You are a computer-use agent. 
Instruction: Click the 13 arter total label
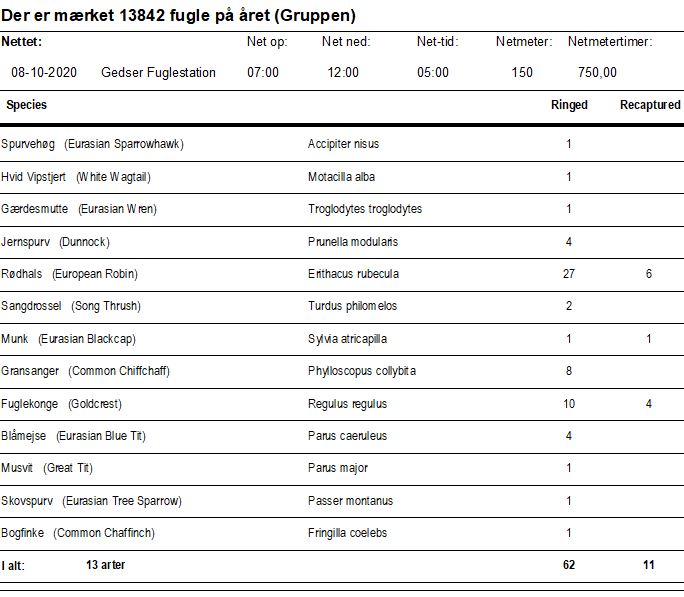[x=106, y=565]
